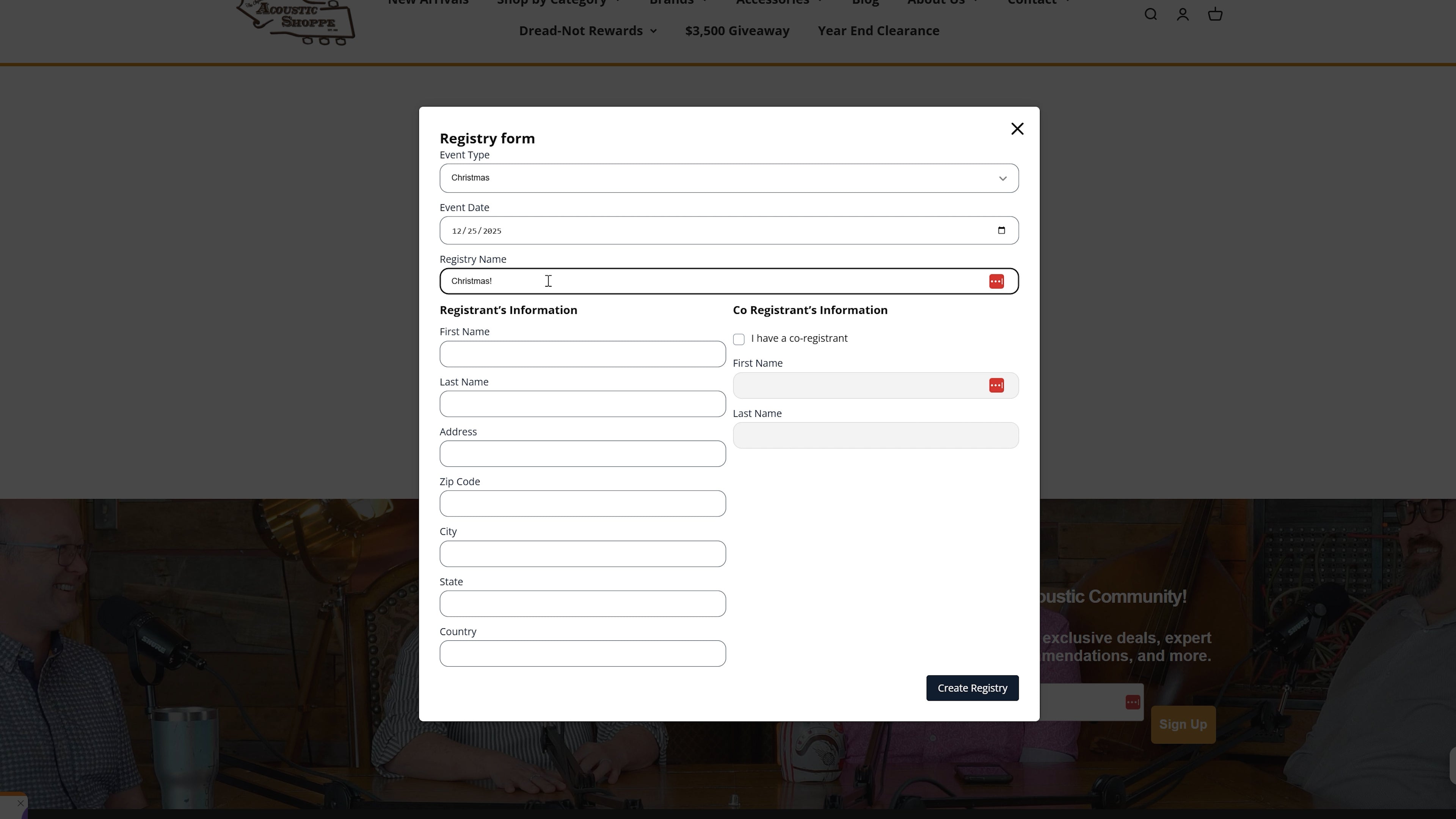Open the shopping cart icon
1456x819 pixels.
pyautogui.click(x=1214, y=14)
